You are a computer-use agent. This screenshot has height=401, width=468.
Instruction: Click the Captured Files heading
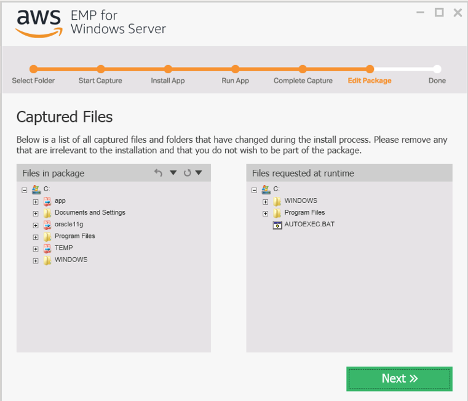[64, 117]
